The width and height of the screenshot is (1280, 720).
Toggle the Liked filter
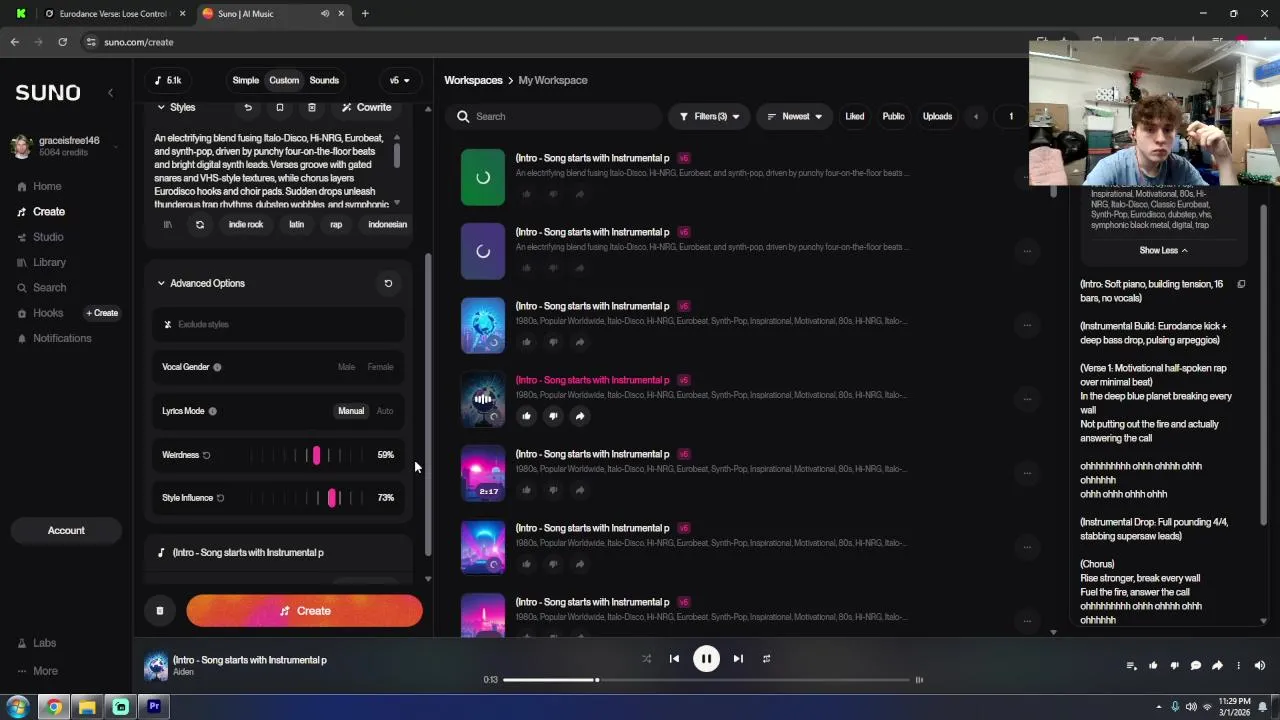pyautogui.click(x=855, y=117)
